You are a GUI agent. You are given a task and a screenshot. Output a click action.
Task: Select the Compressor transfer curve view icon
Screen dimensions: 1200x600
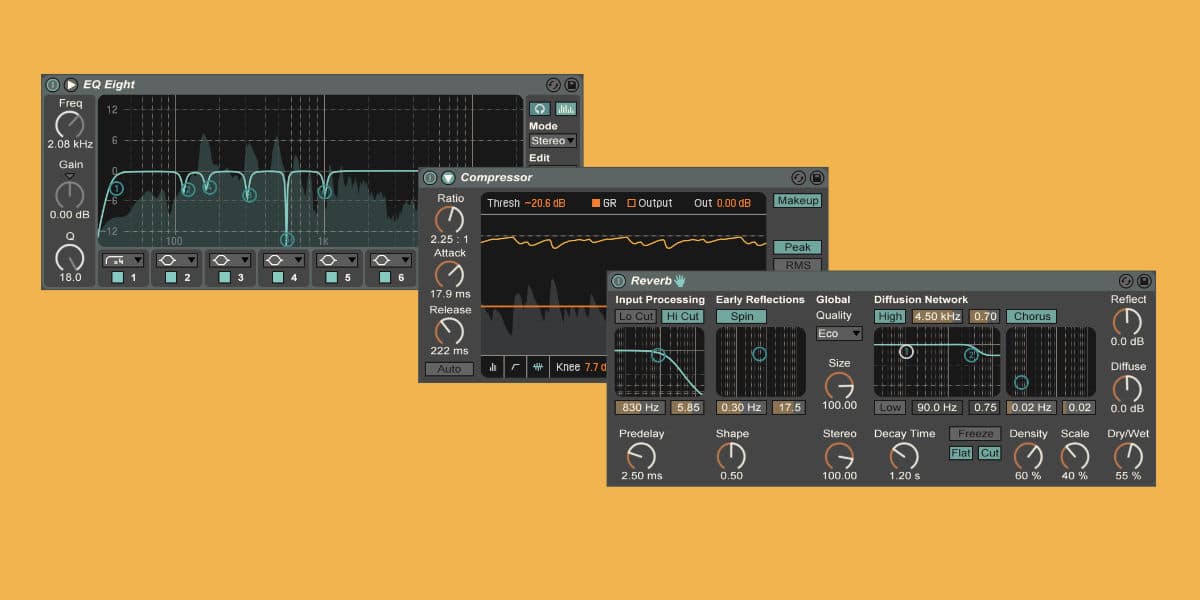point(516,368)
